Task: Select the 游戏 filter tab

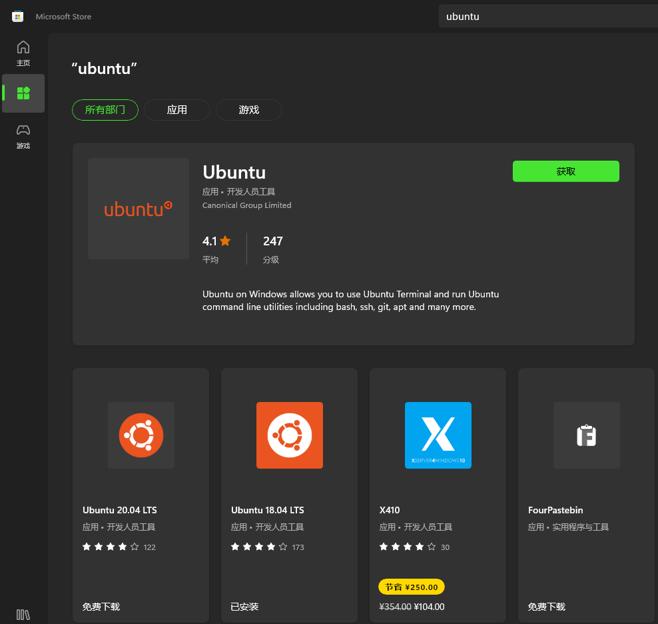Action: coord(248,110)
